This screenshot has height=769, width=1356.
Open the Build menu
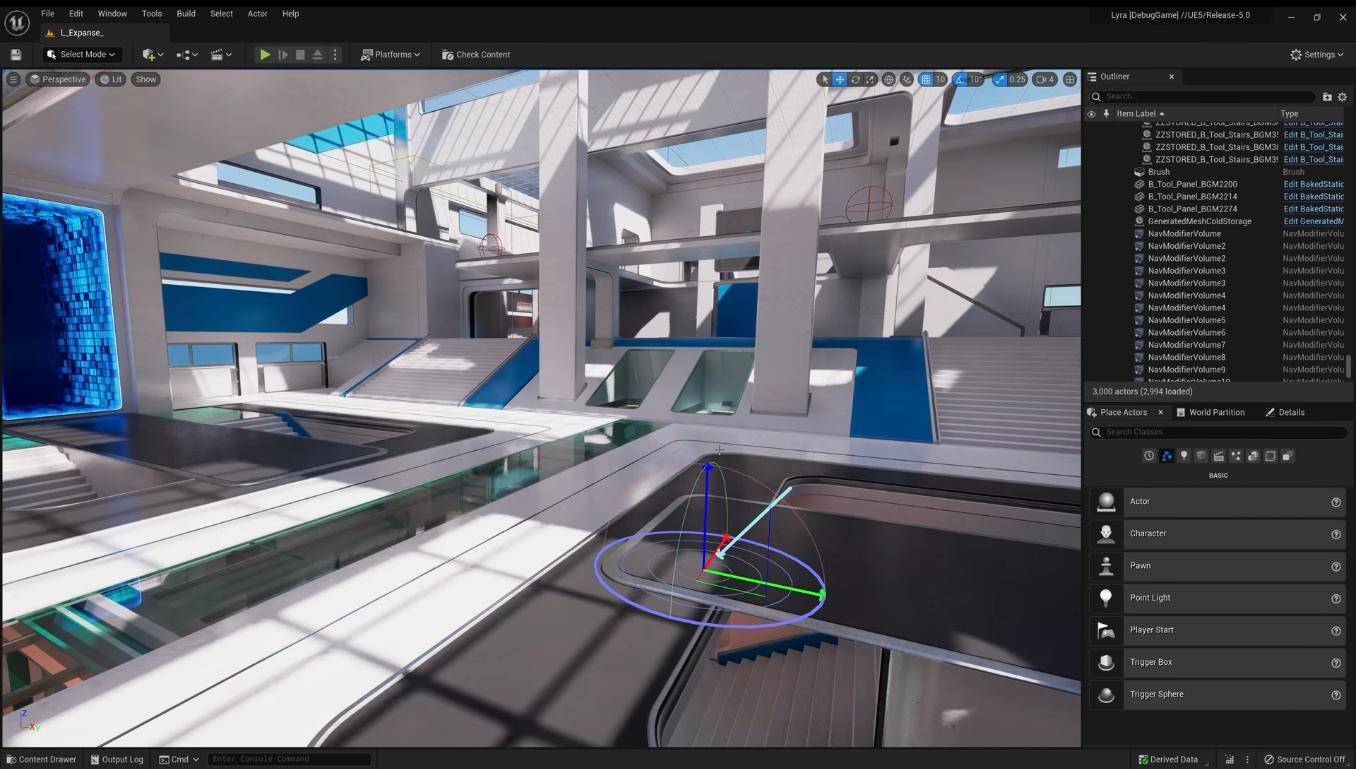(186, 14)
